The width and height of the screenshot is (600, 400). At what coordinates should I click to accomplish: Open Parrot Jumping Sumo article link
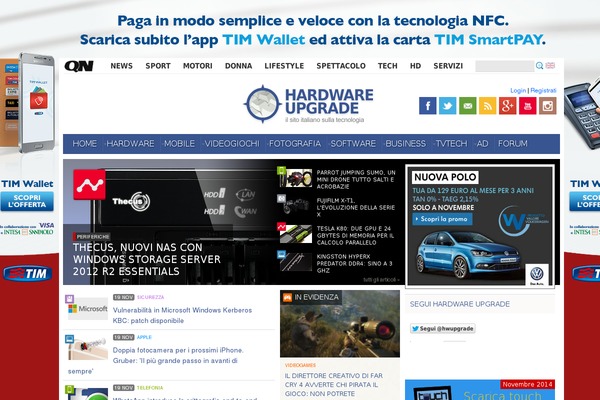pos(356,179)
